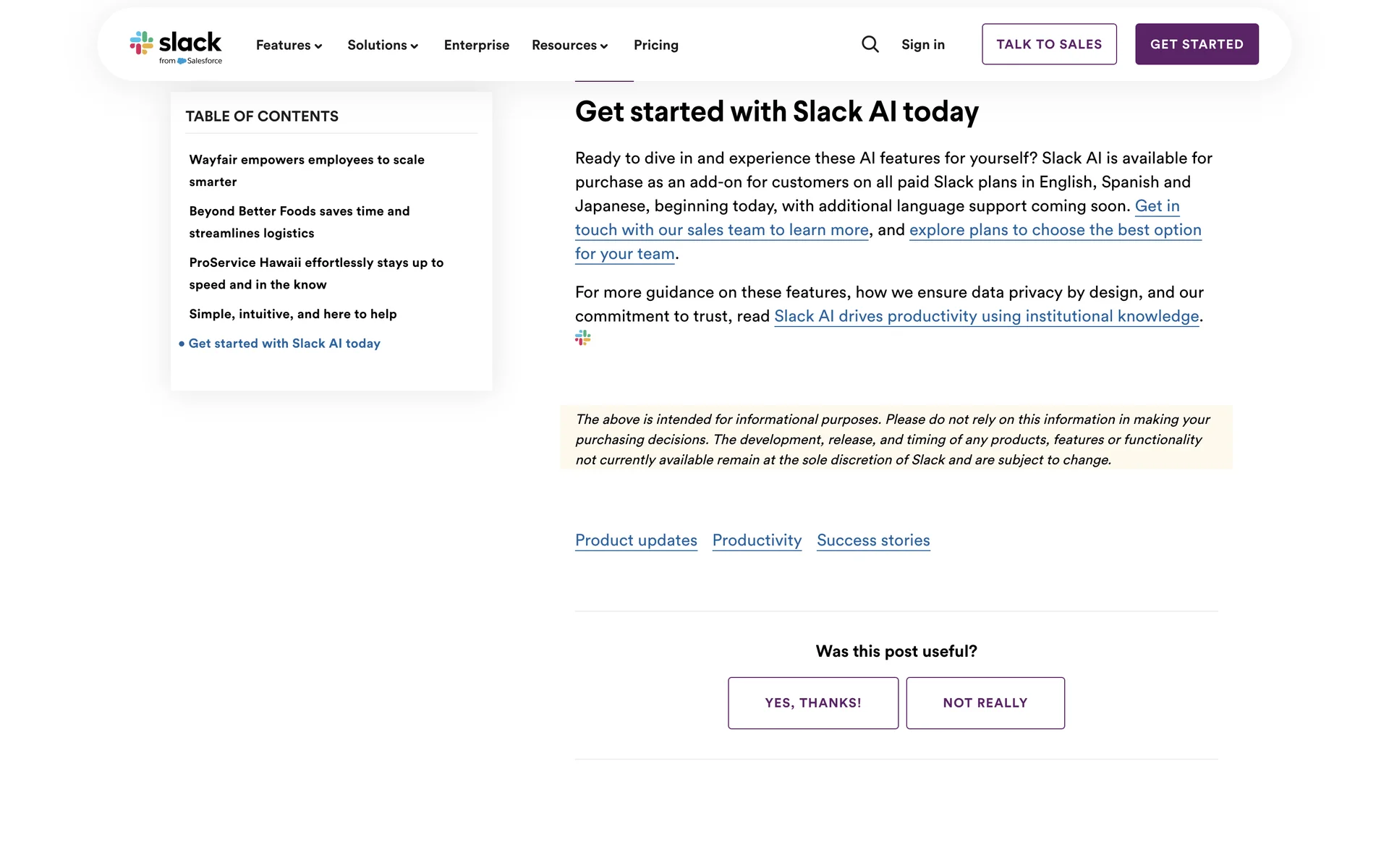Expand the Features dropdown menu
The image size is (1389, 868).
pos(289,45)
